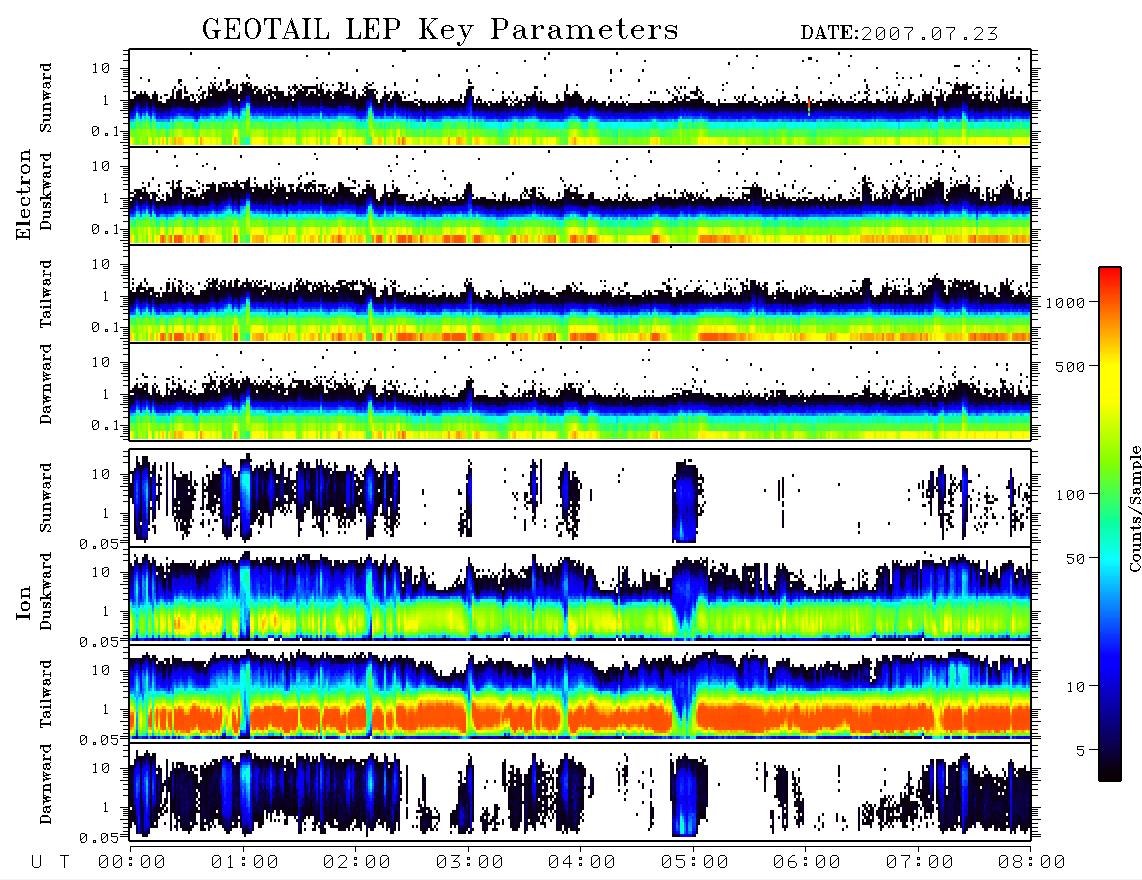1142x880 pixels.
Task: Click the 100 color bar tick label
Action: [1070, 495]
